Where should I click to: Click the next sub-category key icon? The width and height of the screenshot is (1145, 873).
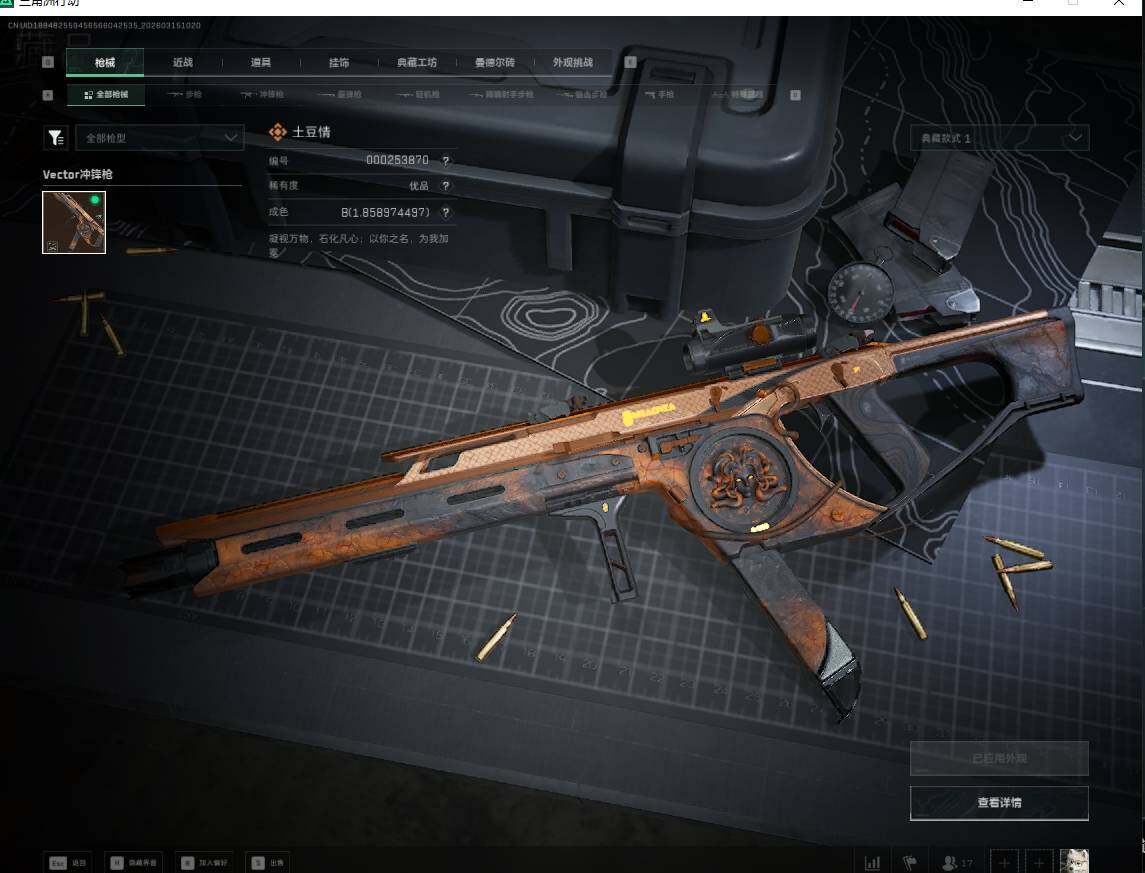pos(796,95)
